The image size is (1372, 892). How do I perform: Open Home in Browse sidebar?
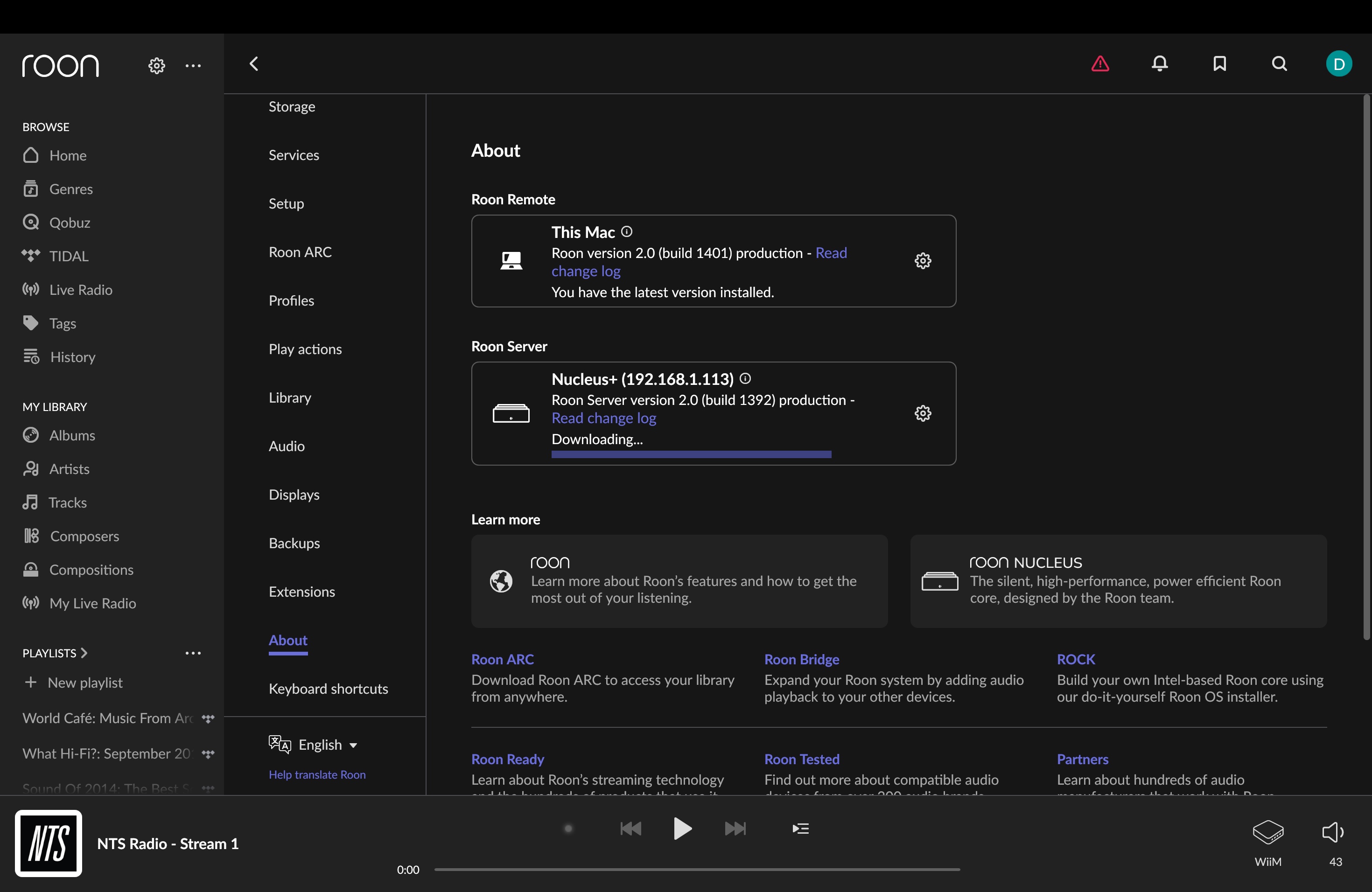55,155
